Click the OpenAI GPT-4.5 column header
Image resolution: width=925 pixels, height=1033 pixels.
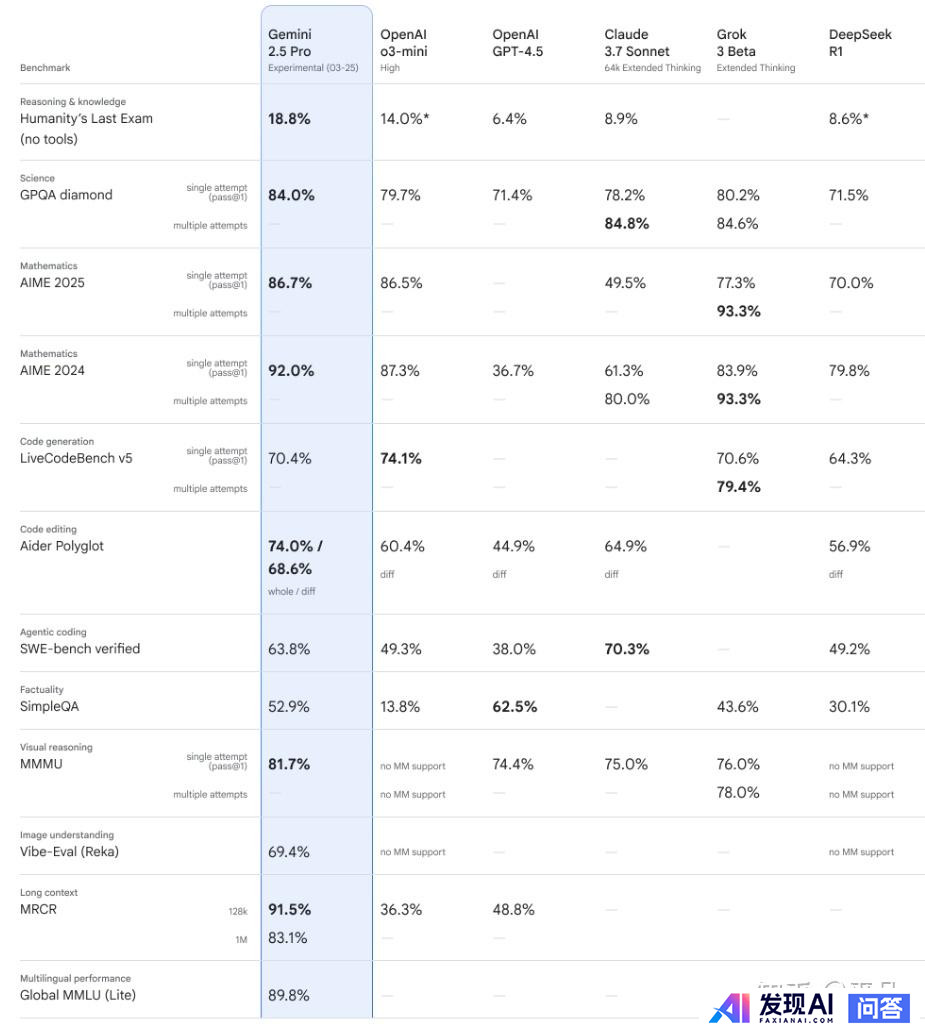coord(518,42)
